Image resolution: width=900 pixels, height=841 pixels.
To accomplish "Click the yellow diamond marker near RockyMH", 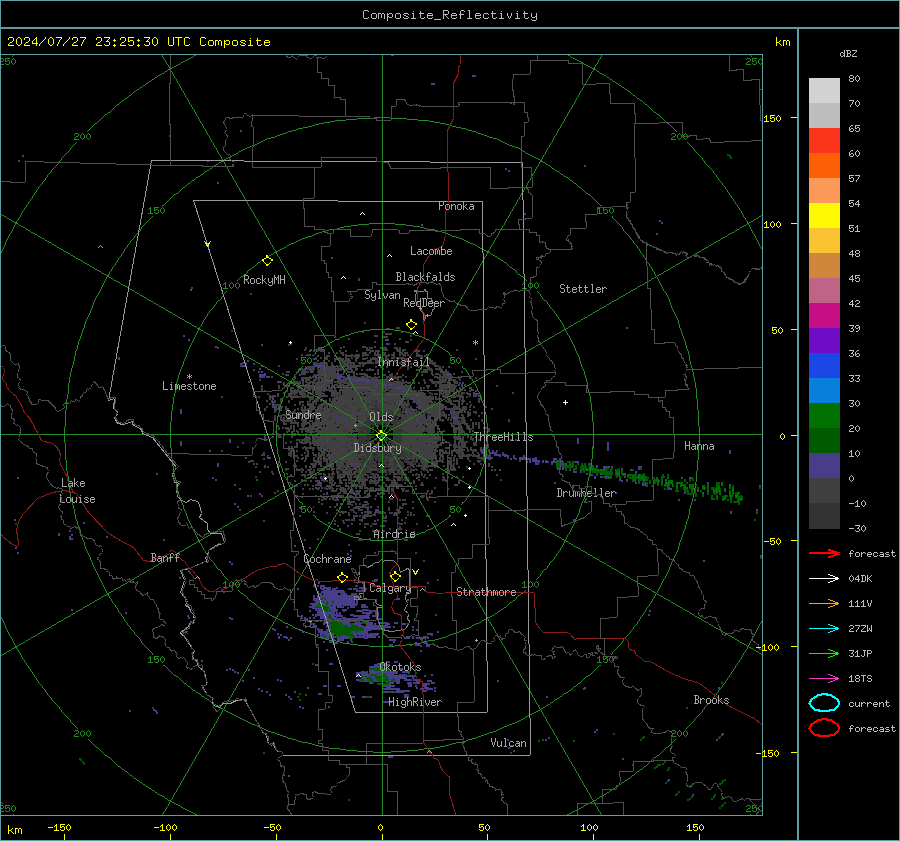I will pyautogui.click(x=267, y=261).
